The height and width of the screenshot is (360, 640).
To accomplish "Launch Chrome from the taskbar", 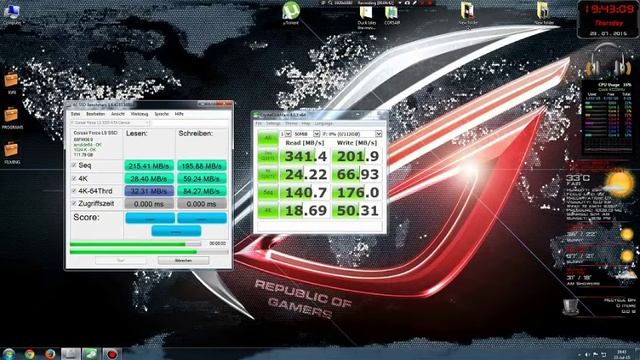I will pos(29,353).
